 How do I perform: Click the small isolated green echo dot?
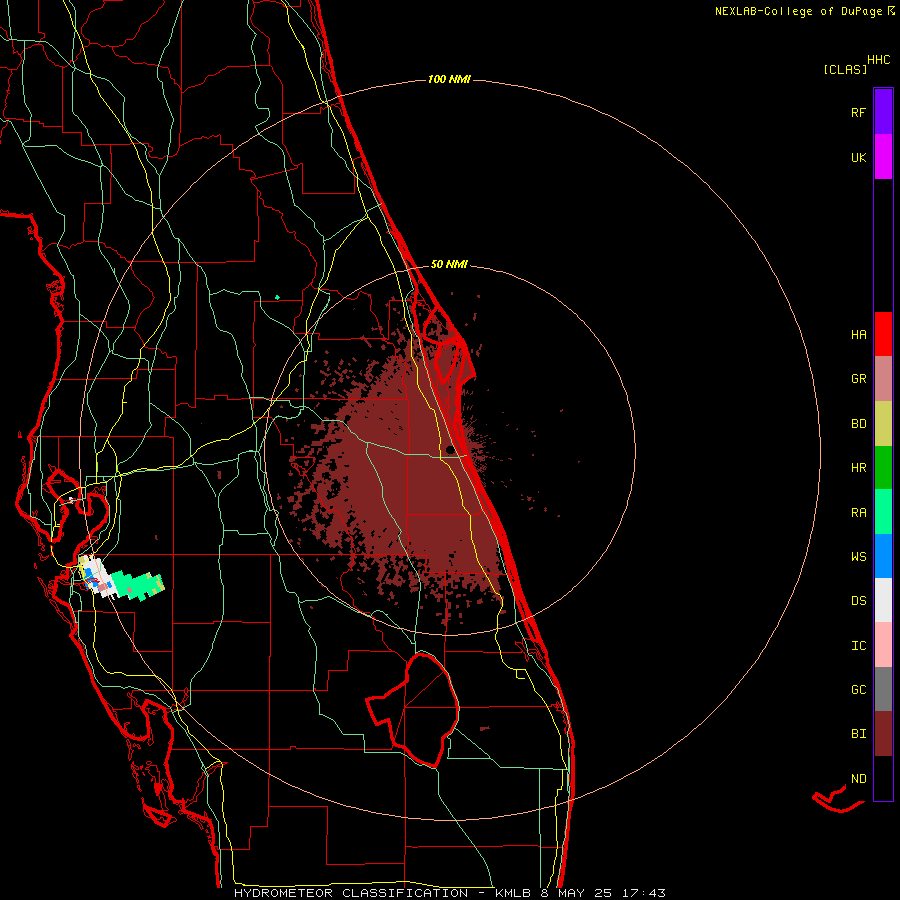277,297
